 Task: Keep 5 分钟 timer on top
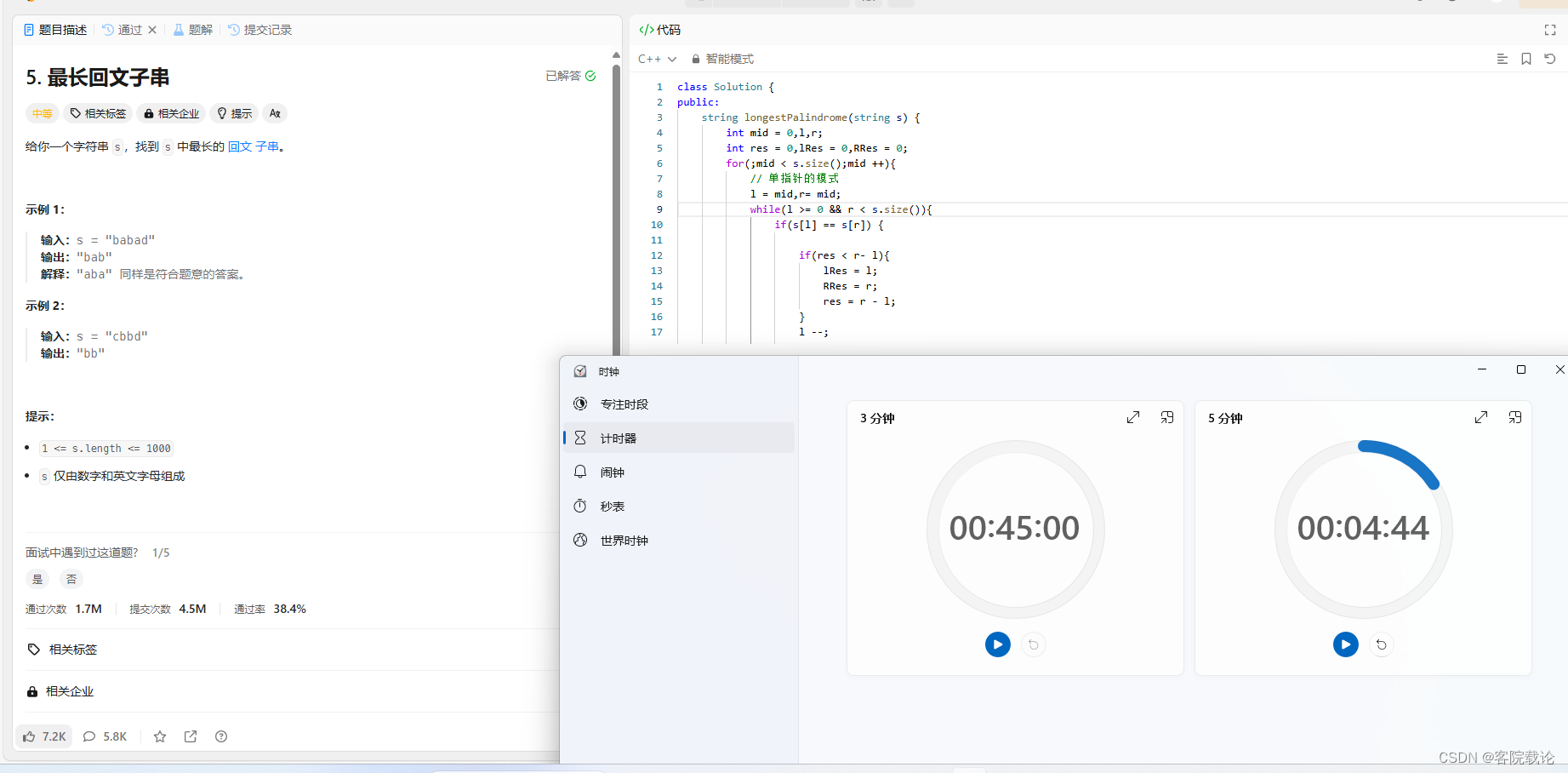tap(1515, 417)
